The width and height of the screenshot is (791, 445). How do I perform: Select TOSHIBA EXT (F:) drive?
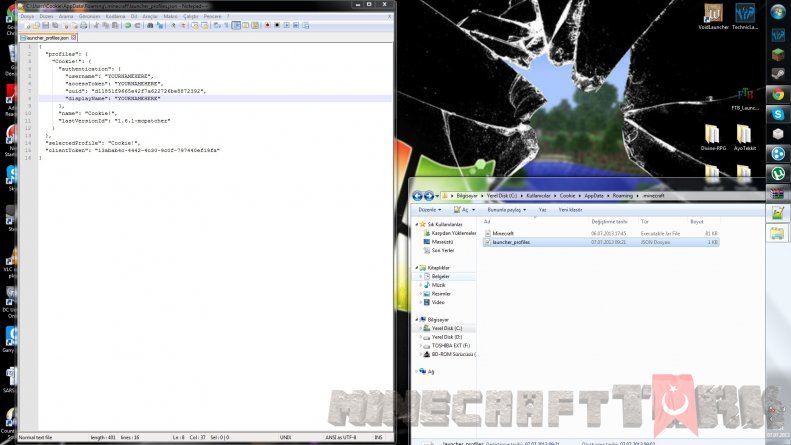point(450,346)
